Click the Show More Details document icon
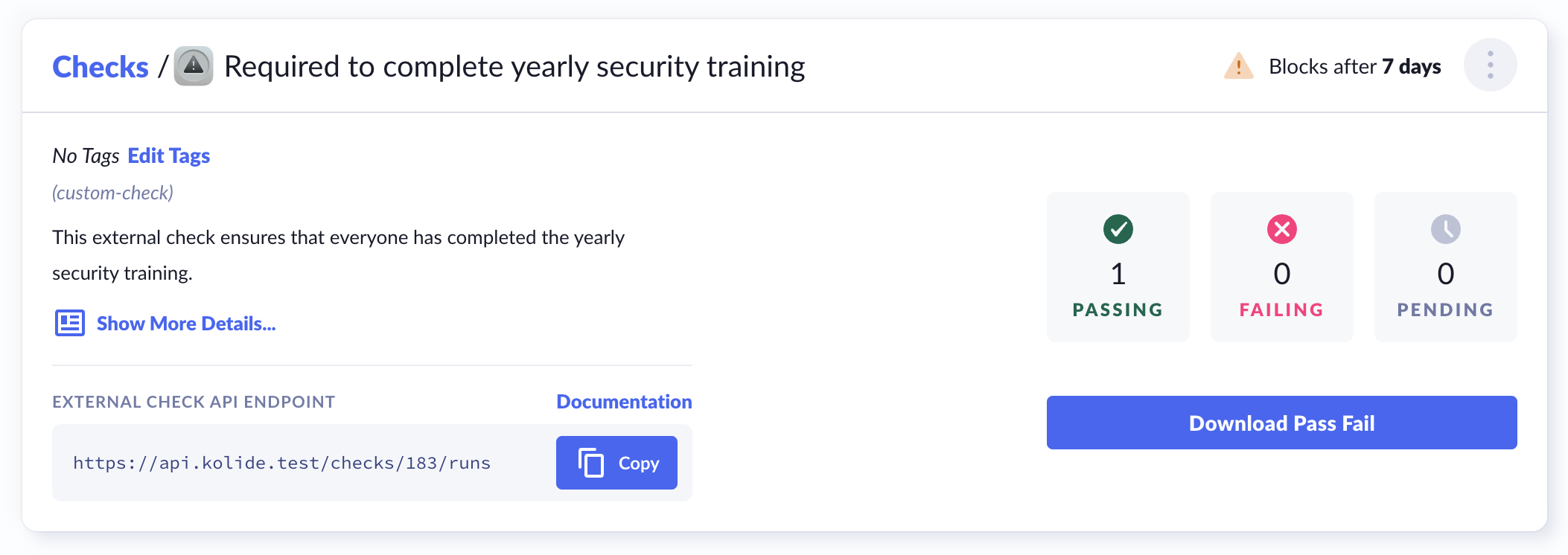The width and height of the screenshot is (1568, 555). click(x=70, y=323)
